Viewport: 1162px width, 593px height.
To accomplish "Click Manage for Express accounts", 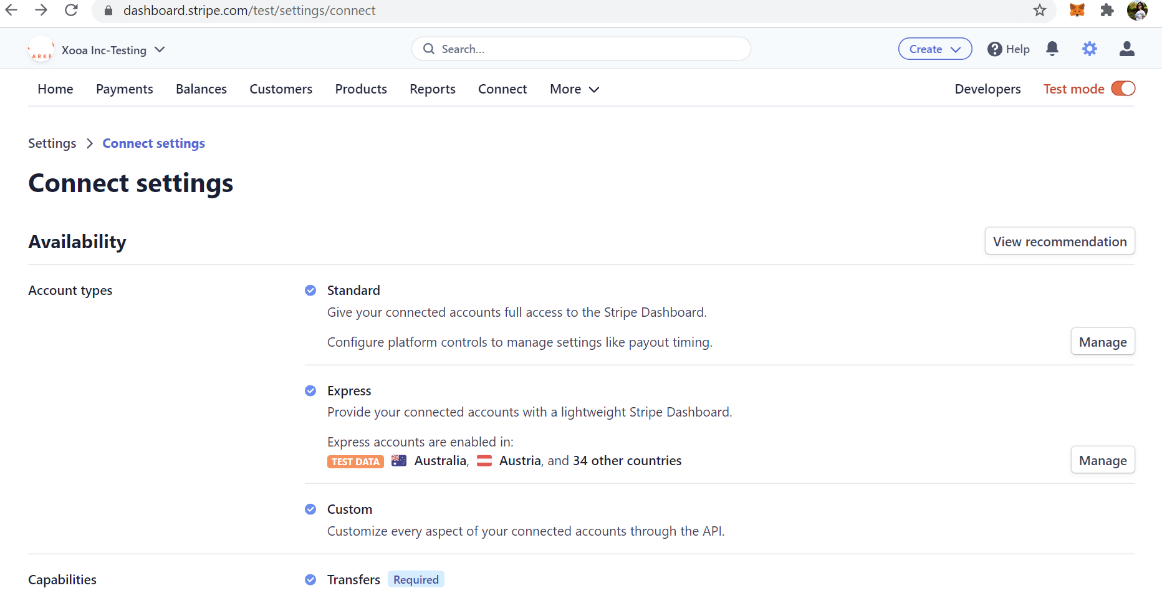I will 1103,460.
